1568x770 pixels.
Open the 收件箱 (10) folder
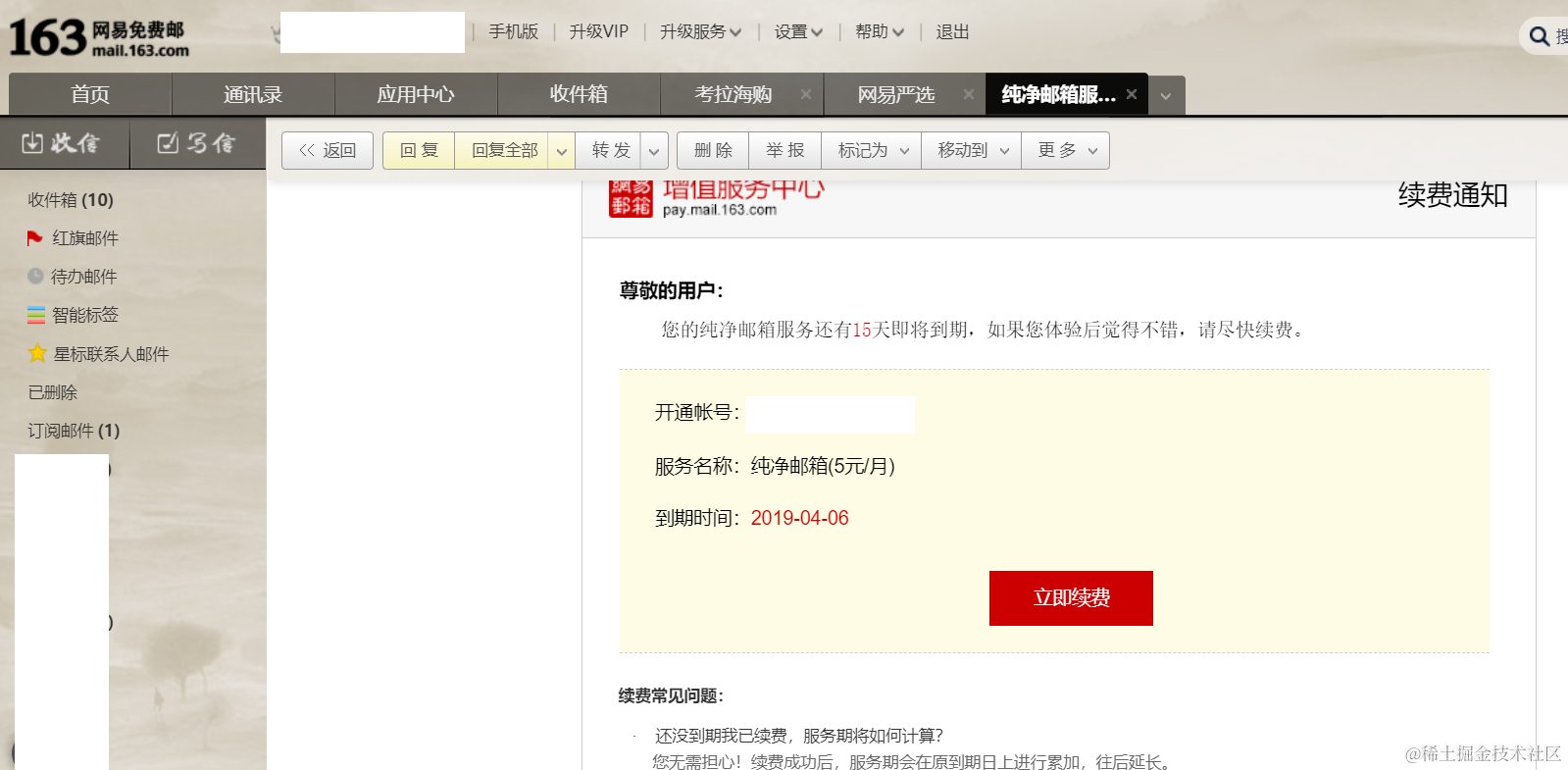click(71, 200)
